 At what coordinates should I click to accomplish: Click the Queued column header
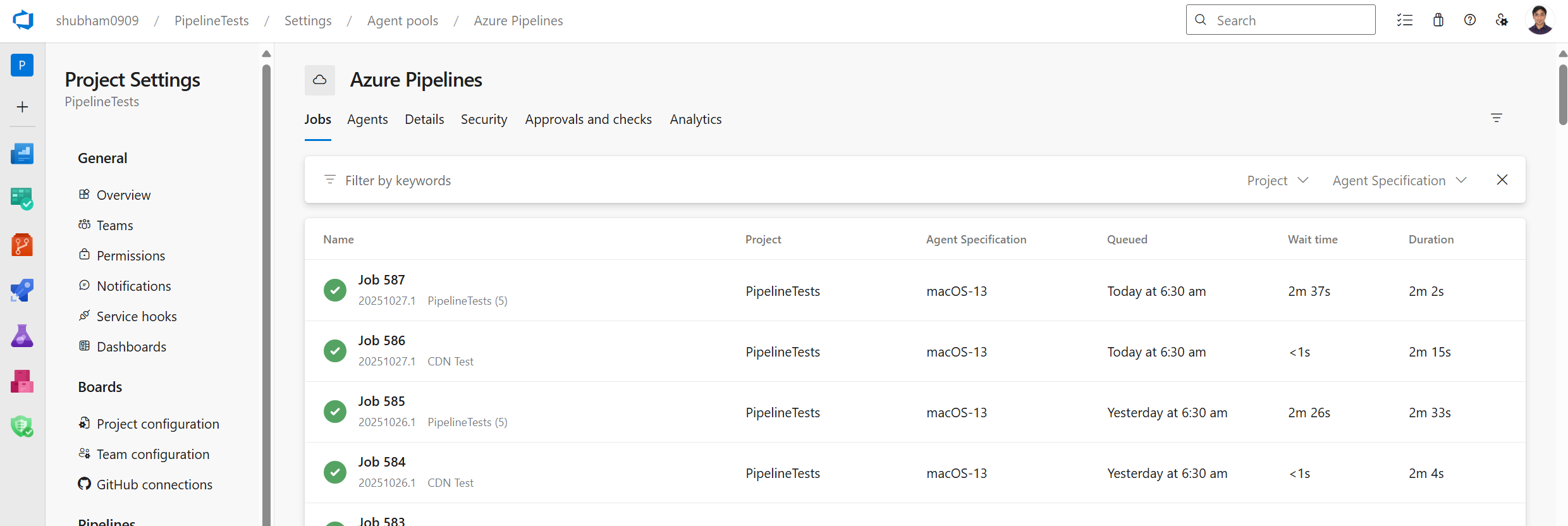(x=1127, y=240)
